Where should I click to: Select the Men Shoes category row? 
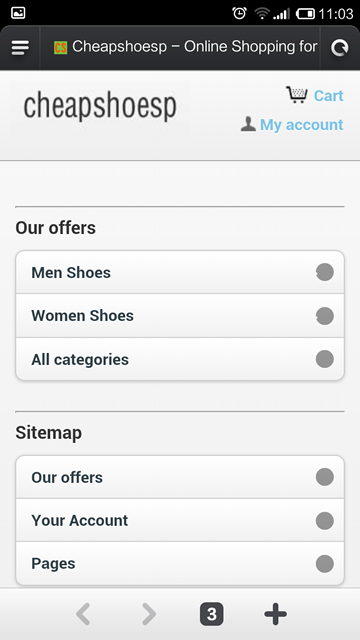(180, 272)
